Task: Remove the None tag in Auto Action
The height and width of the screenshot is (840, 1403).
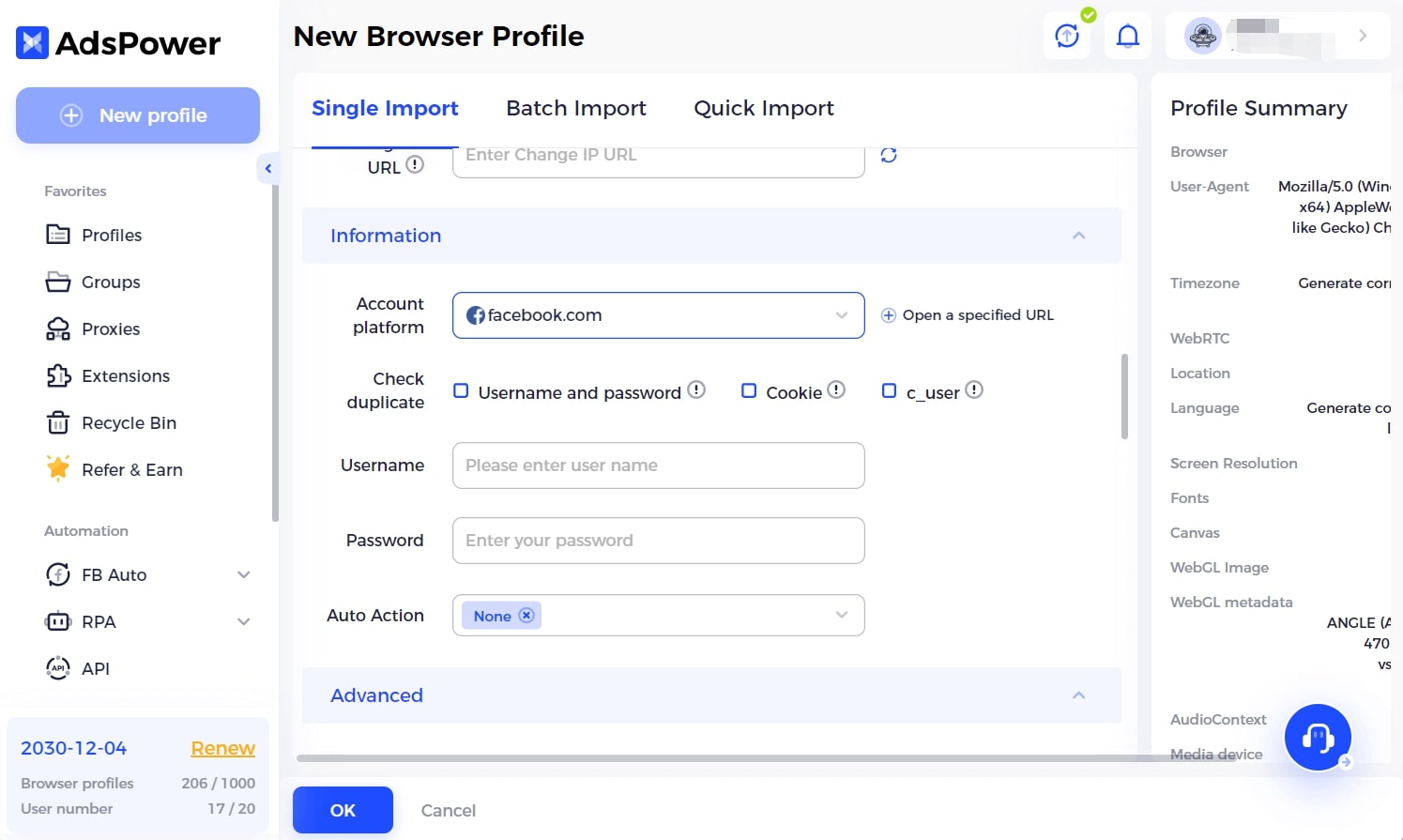Action: 526,616
